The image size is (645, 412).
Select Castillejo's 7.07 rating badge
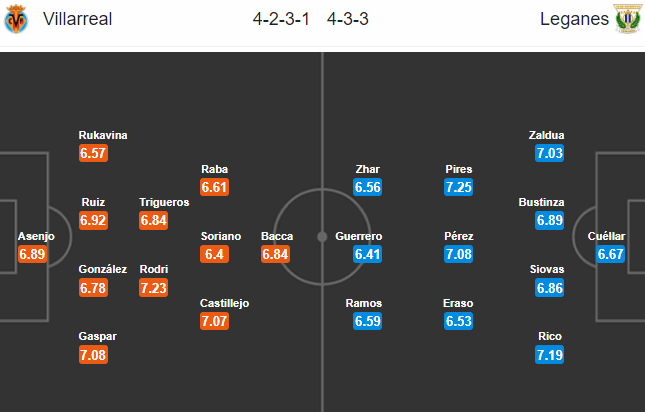pos(215,321)
